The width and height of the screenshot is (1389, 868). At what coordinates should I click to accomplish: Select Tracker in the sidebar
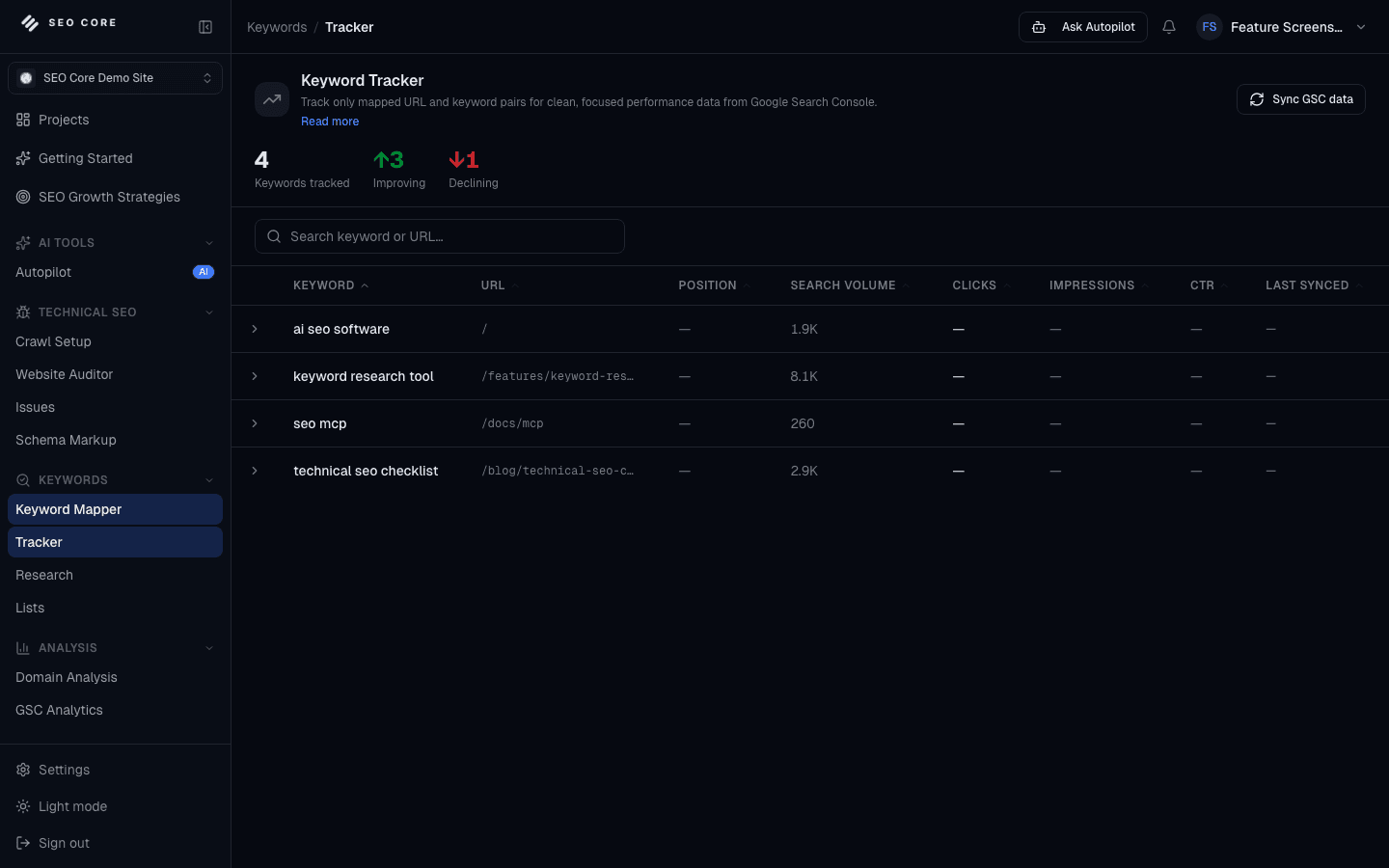coord(116,542)
